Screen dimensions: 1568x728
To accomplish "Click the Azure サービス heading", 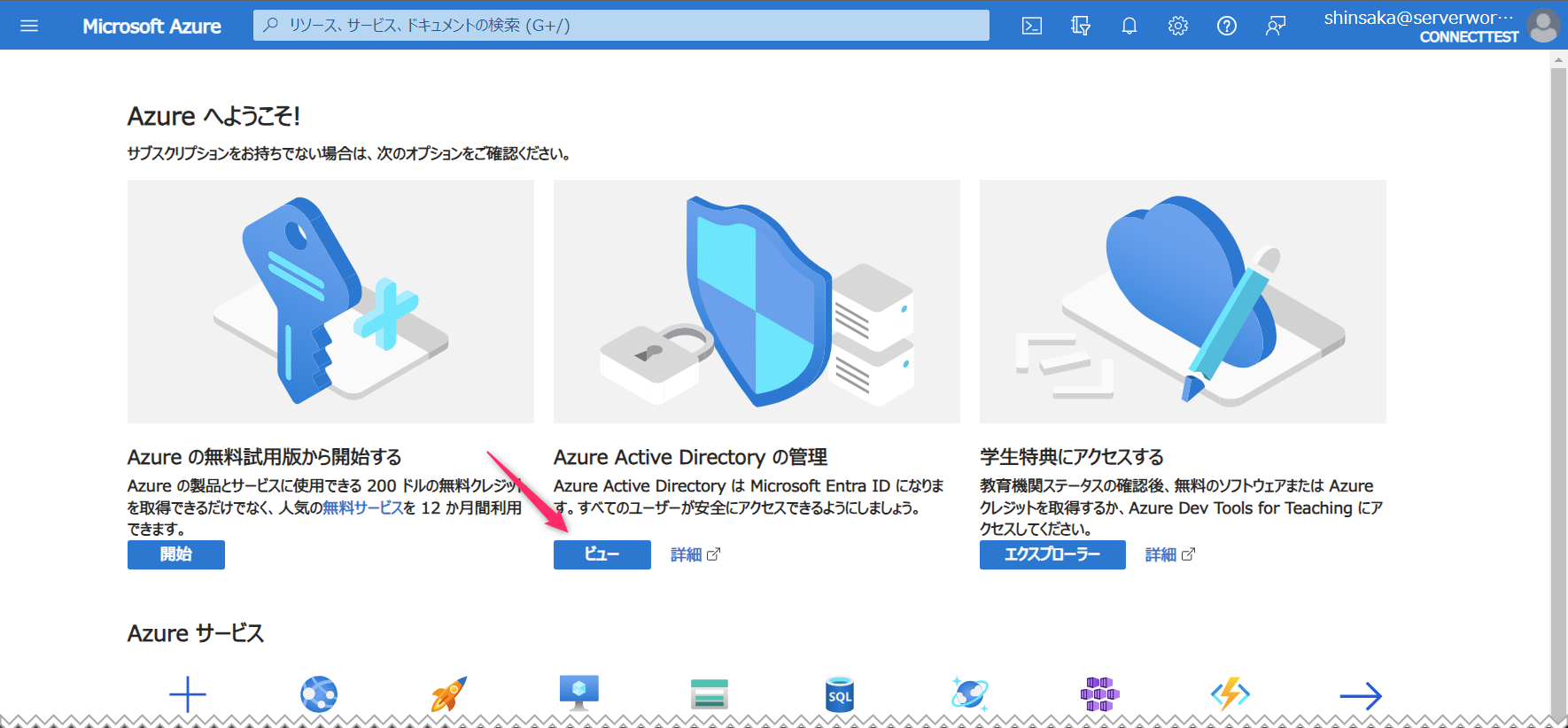I will pyautogui.click(x=196, y=633).
